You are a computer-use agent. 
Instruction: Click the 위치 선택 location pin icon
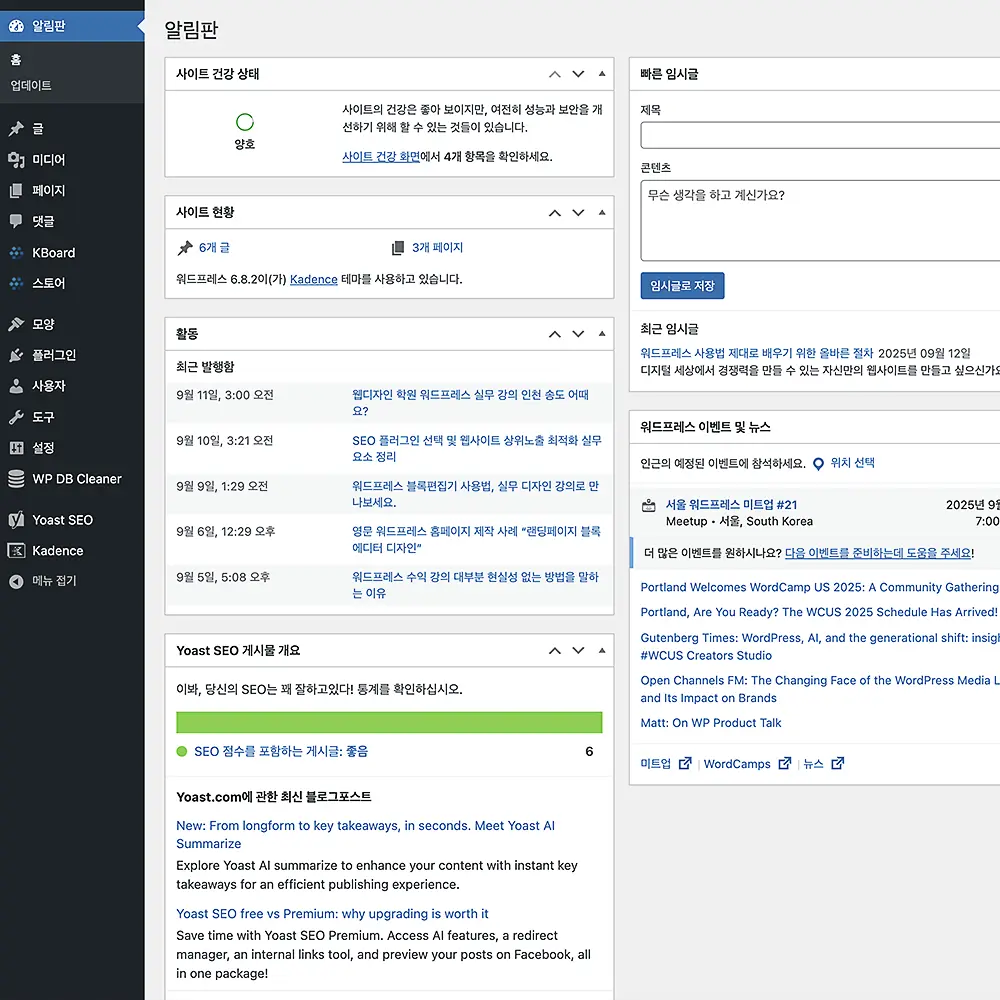(x=818, y=464)
